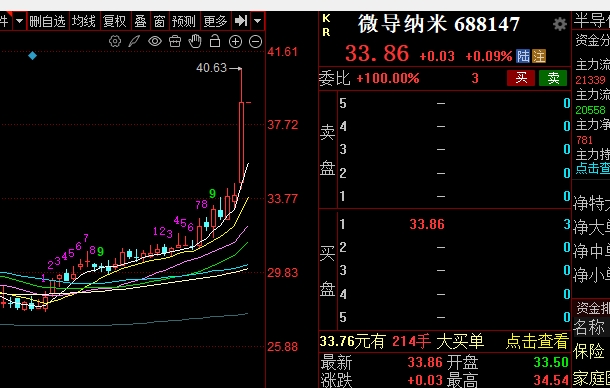
Task: Expand dropdown arrow left of 删自选
Action: point(19,21)
